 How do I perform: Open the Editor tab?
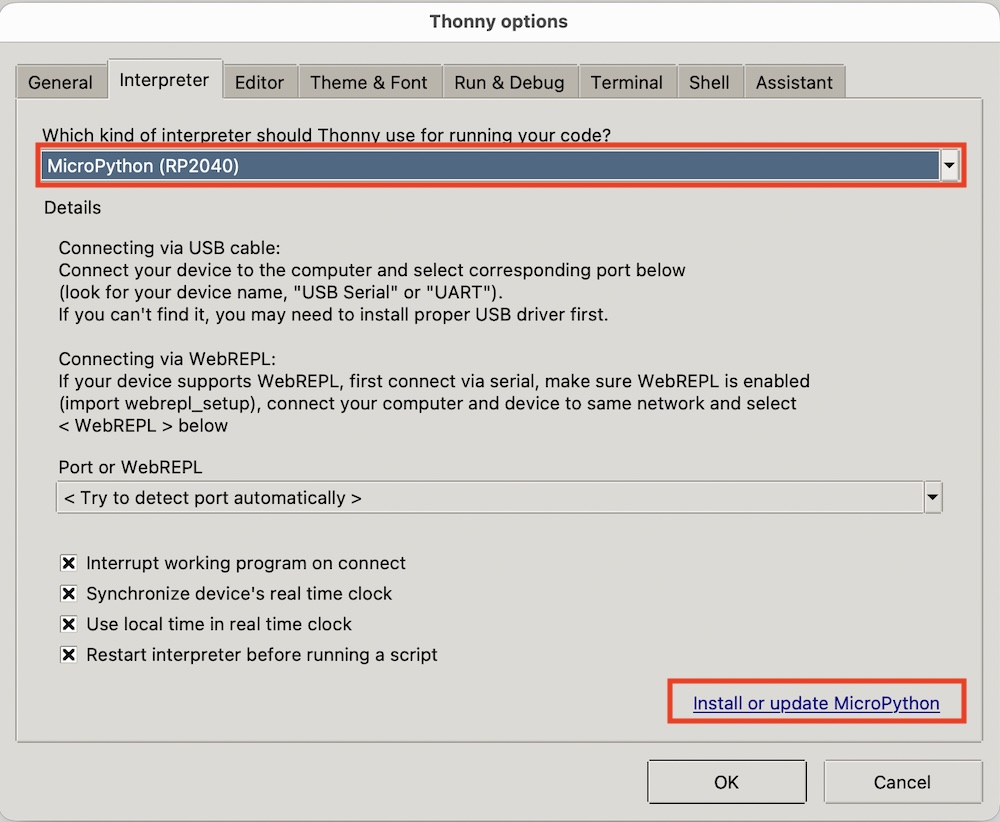tap(259, 82)
